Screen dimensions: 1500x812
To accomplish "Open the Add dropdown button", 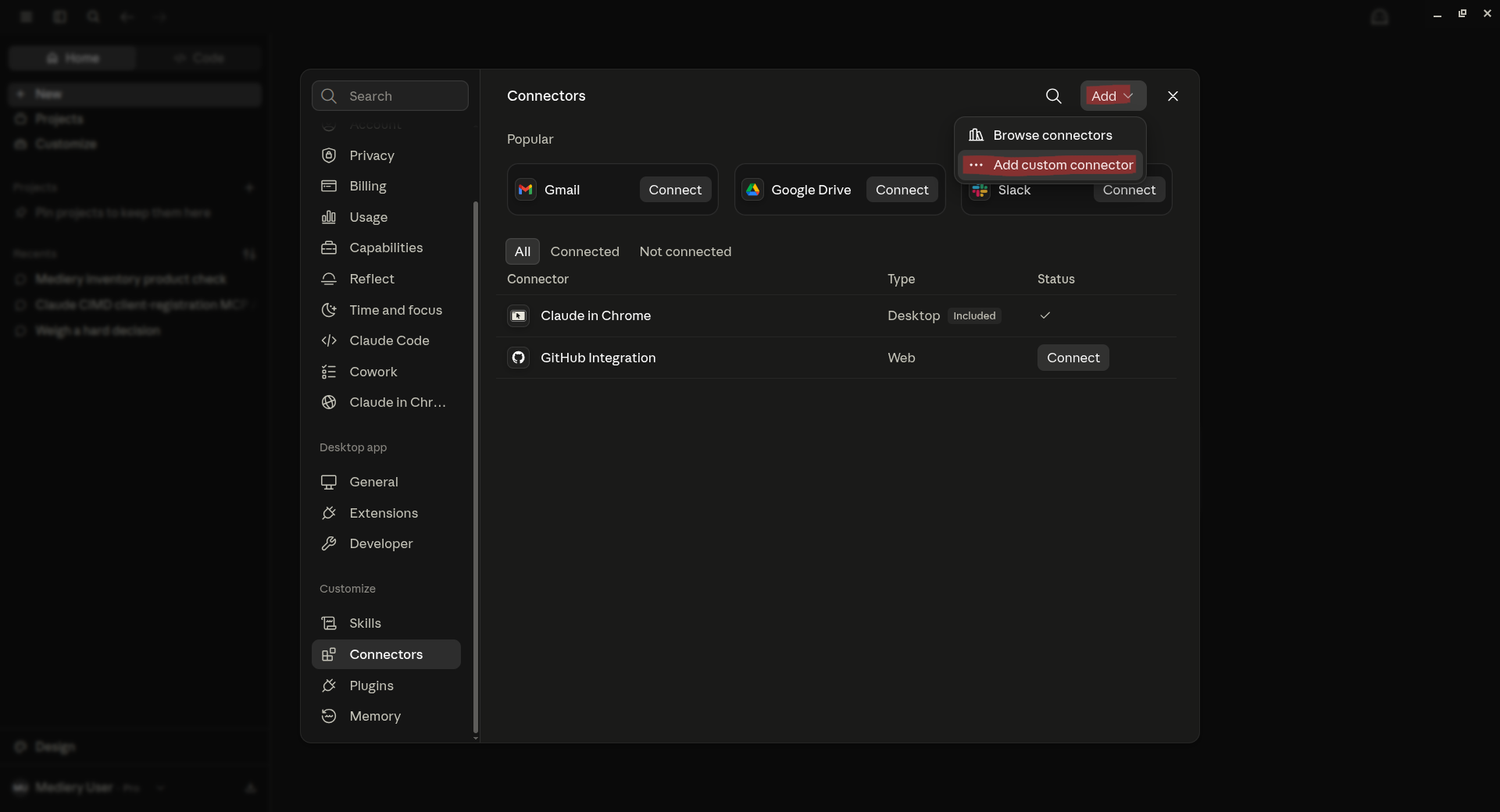I will [x=1113, y=96].
